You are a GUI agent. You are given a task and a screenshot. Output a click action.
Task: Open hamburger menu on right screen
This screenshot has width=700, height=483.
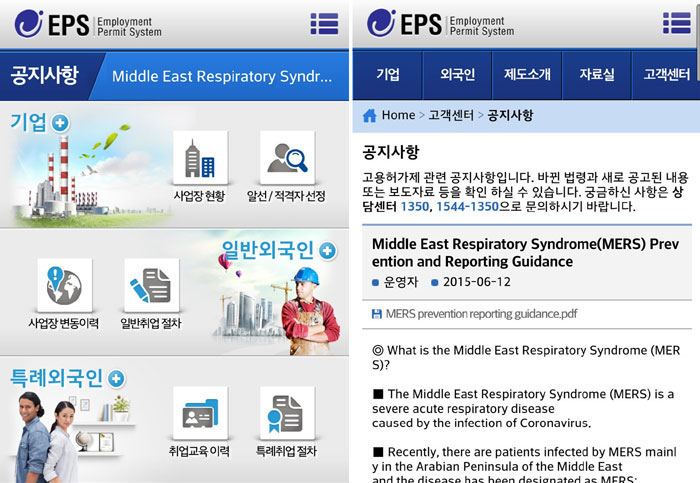click(x=676, y=23)
